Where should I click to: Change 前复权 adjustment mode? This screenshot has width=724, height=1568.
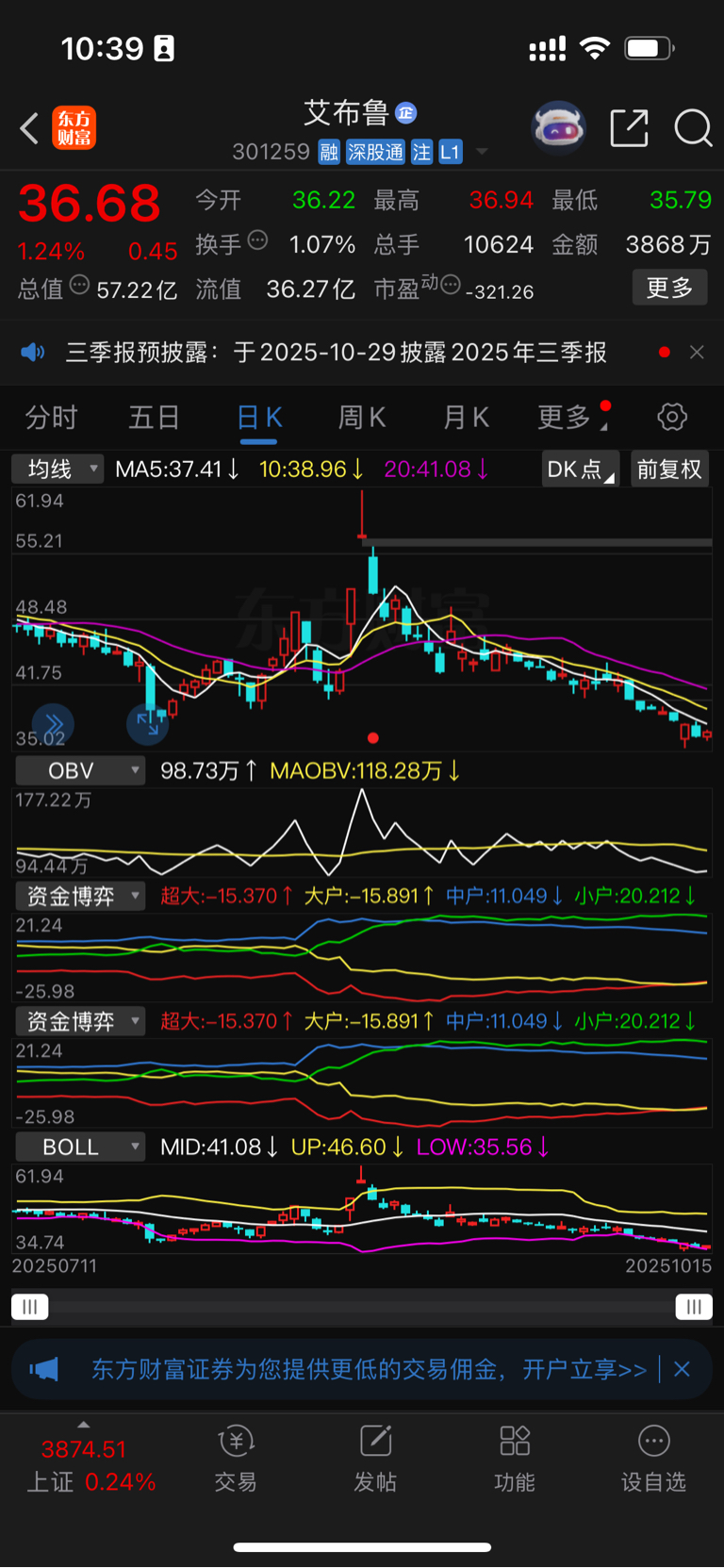[669, 469]
